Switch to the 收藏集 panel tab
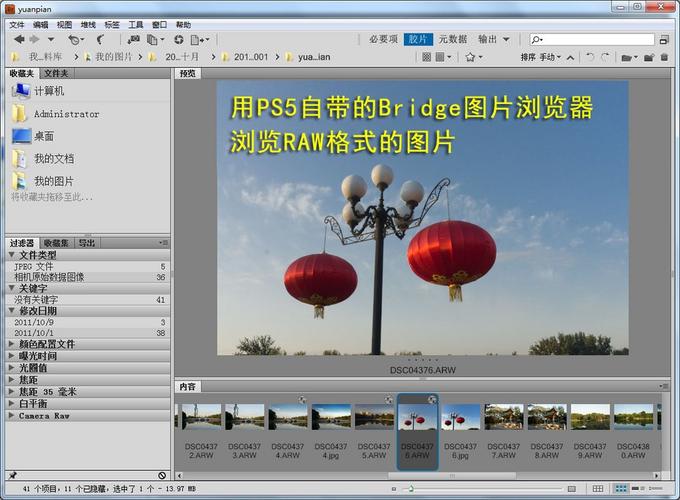The width and height of the screenshot is (680, 500). click(x=56, y=243)
